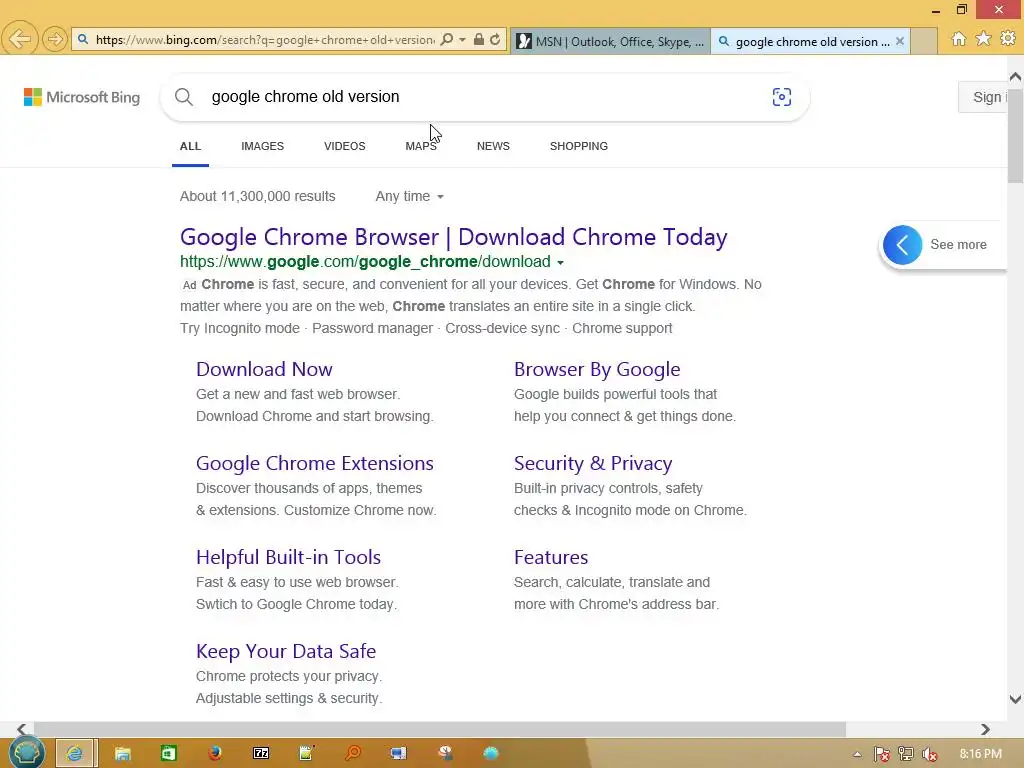Switch to SHOPPING results
This screenshot has width=1024, height=768.
[579, 146]
